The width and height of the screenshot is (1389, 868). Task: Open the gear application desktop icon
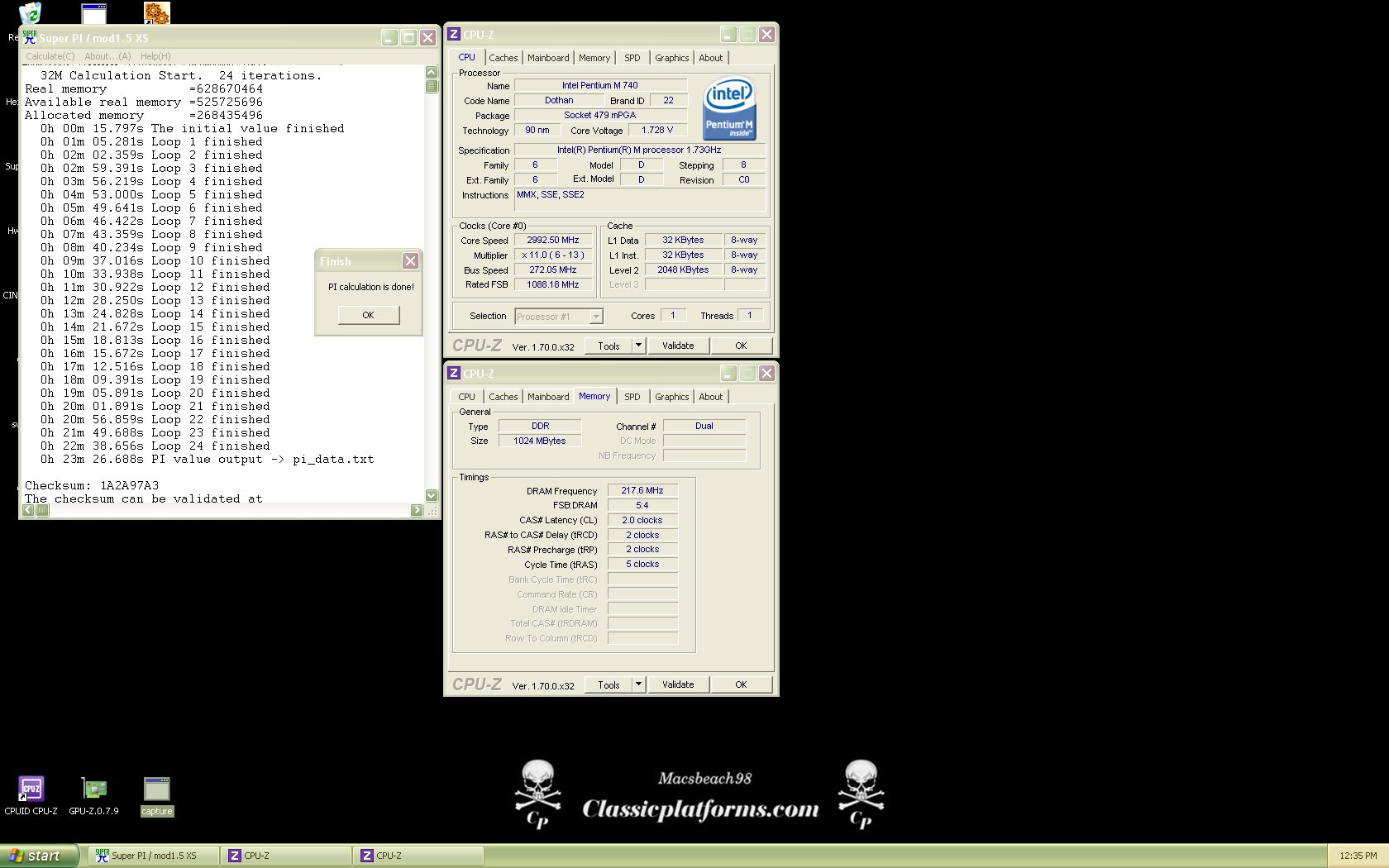(156, 13)
